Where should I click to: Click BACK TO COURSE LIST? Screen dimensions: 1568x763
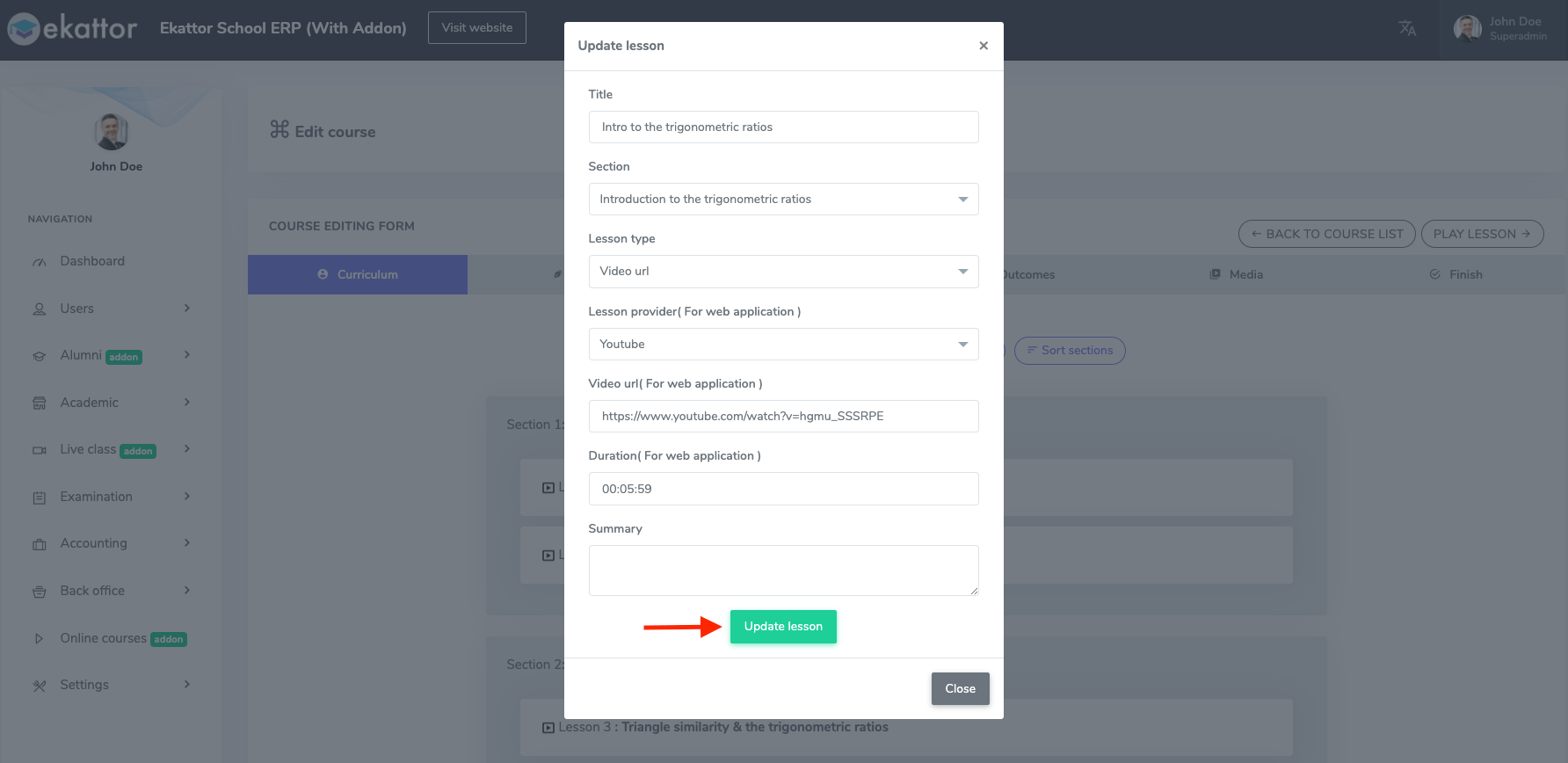pos(1326,233)
